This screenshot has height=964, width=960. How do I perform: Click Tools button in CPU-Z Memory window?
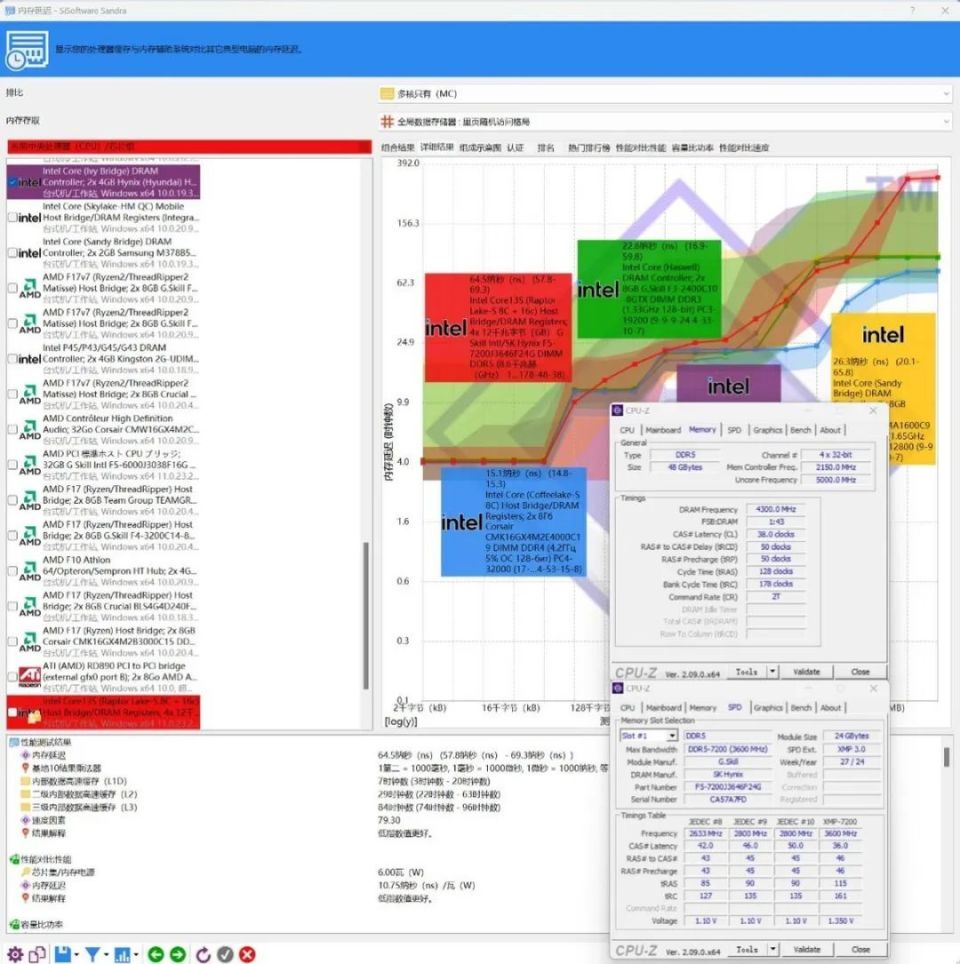(x=747, y=672)
